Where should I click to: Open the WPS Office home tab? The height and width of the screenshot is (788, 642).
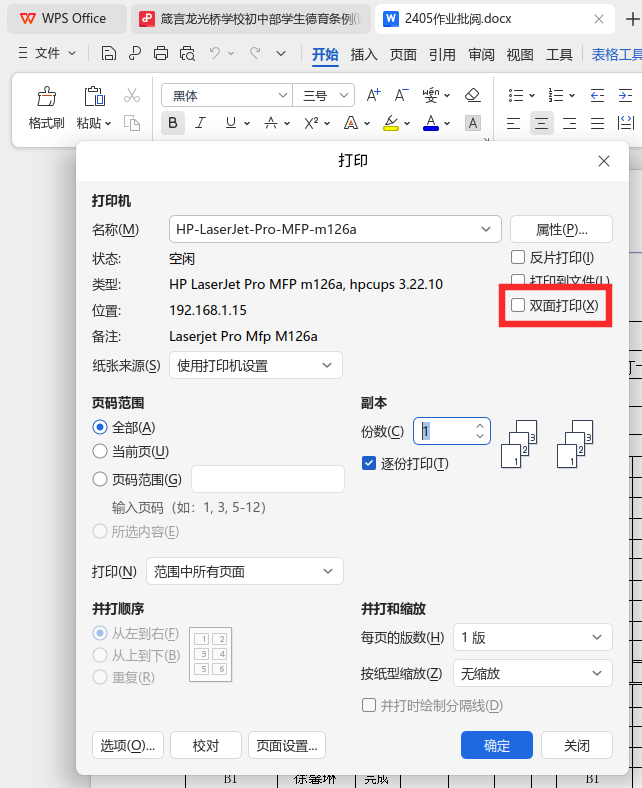click(65, 19)
